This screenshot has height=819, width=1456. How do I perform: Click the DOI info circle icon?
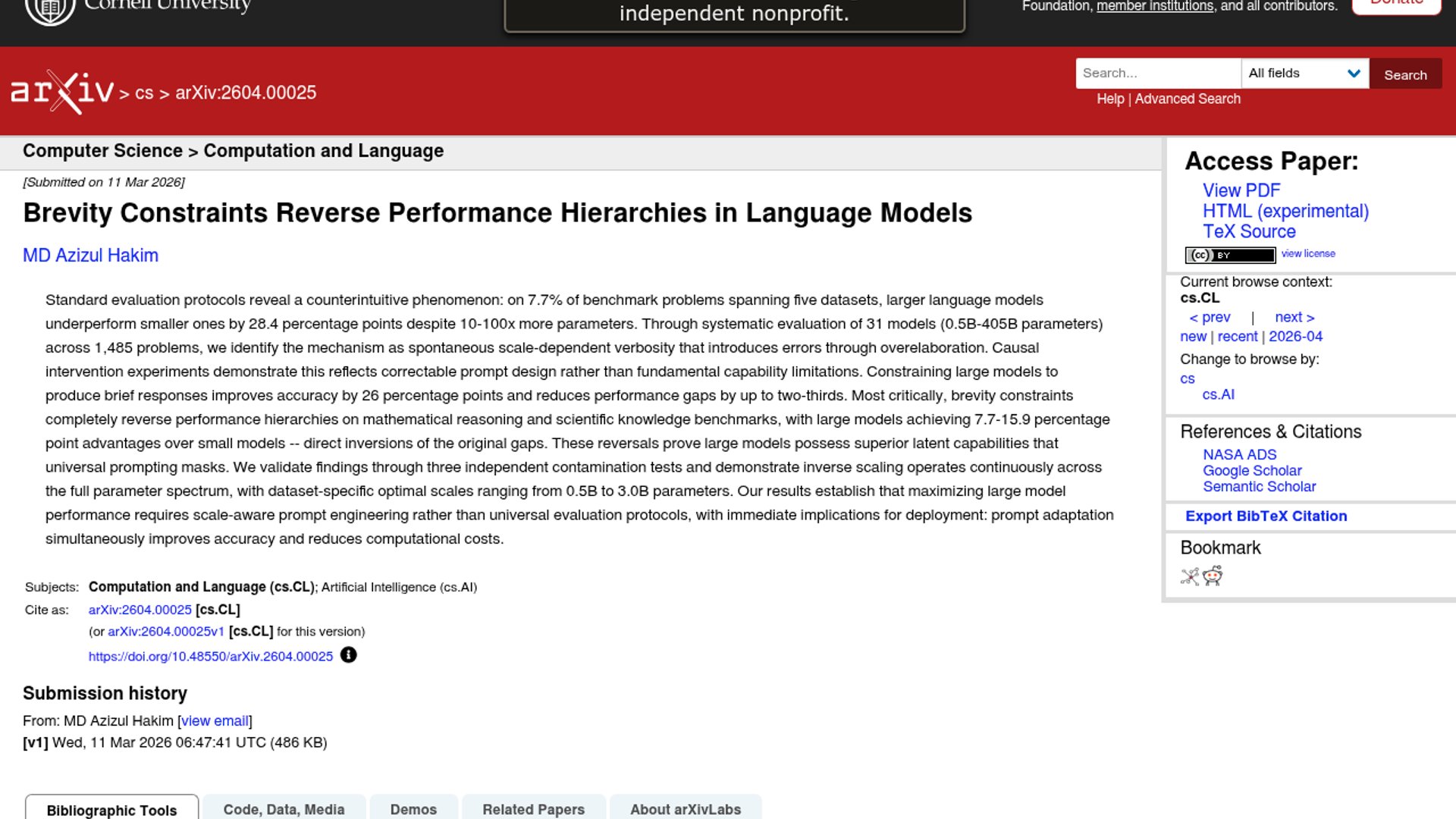coord(348,655)
